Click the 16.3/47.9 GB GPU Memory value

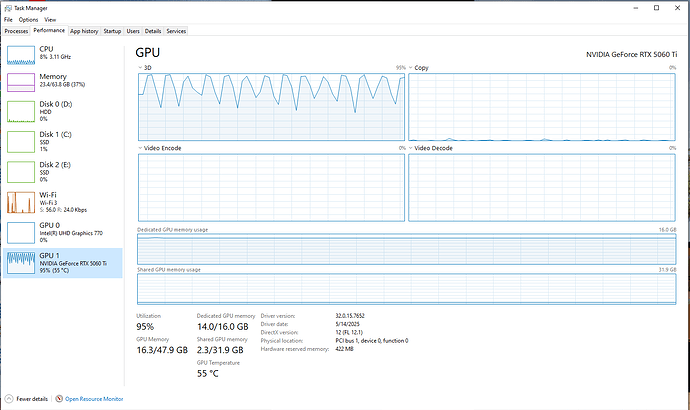coord(162,350)
